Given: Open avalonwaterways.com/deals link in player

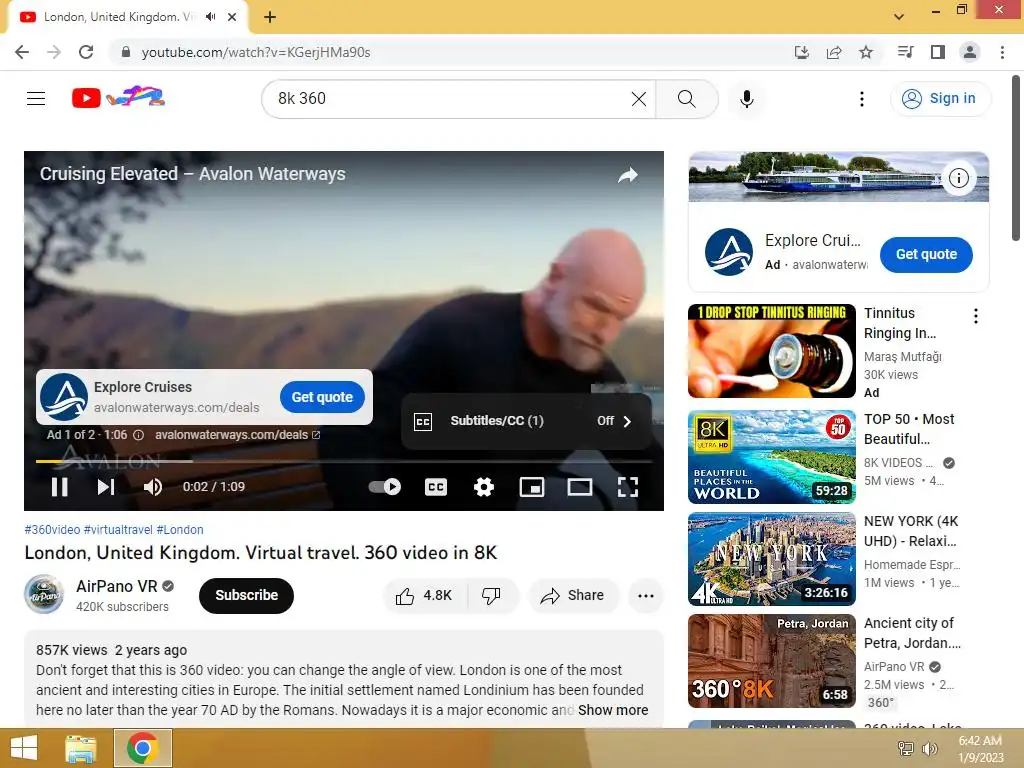Looking at the screenshot, I should (237, 435).
